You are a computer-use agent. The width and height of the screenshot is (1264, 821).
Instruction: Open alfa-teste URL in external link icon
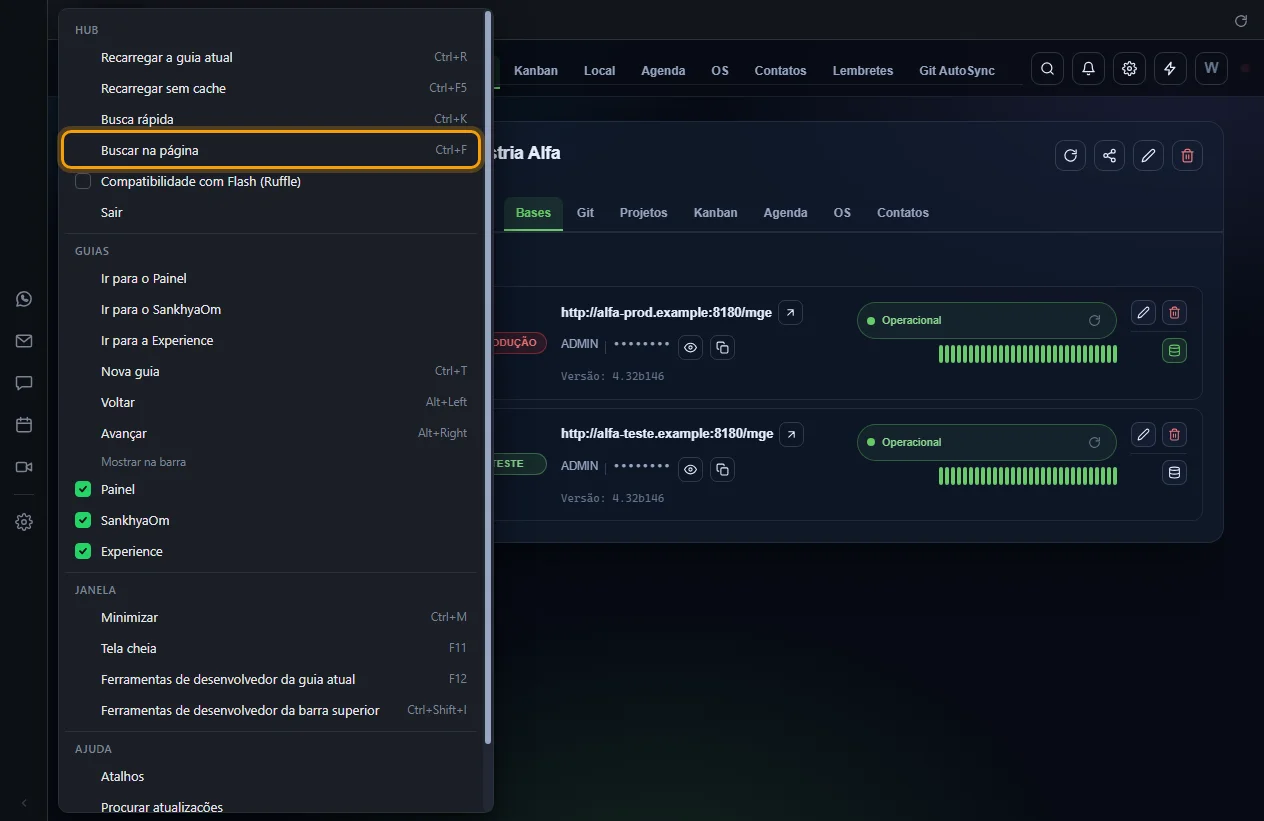[x=791, y=434]
